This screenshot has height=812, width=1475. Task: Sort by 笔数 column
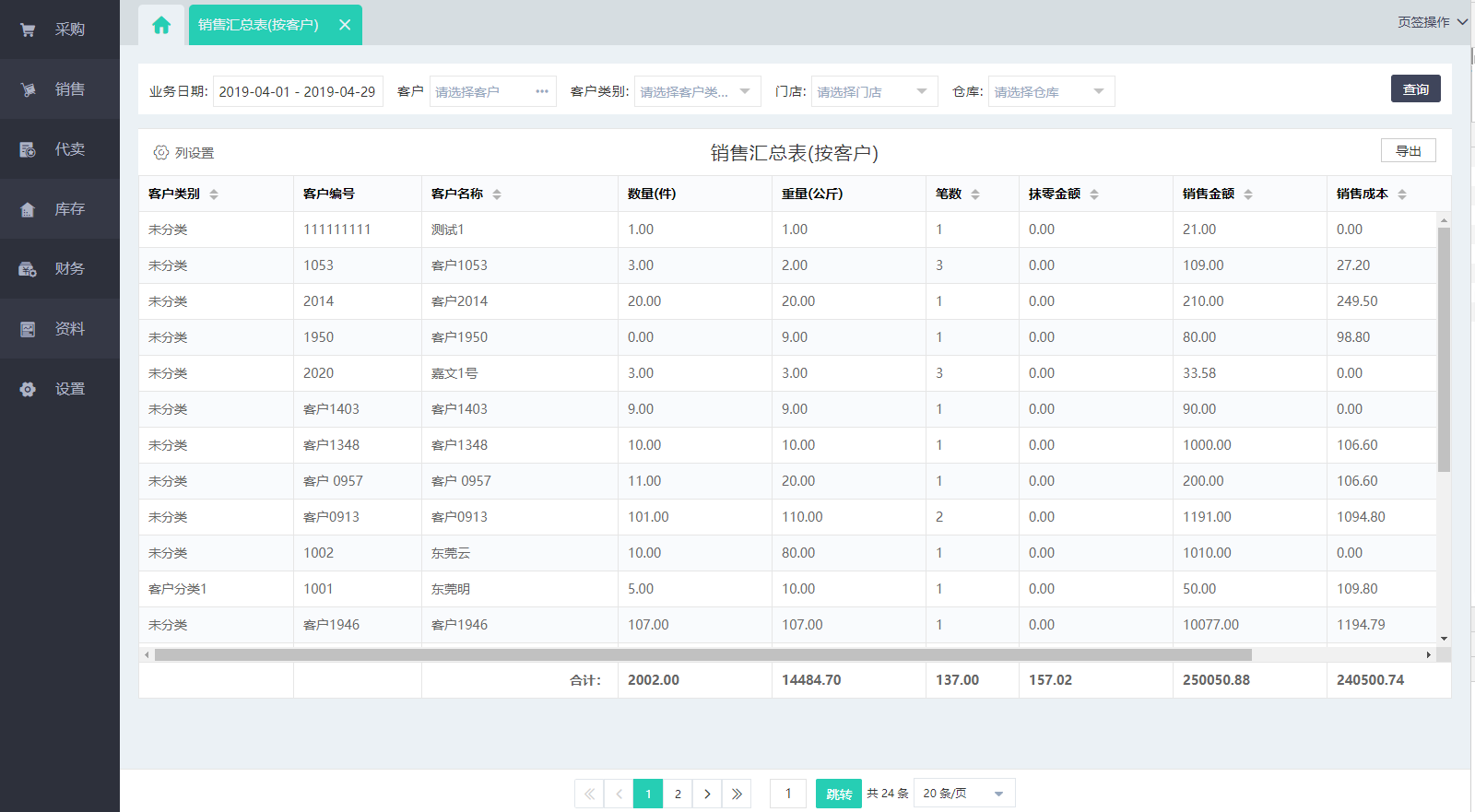coord(975,194)
